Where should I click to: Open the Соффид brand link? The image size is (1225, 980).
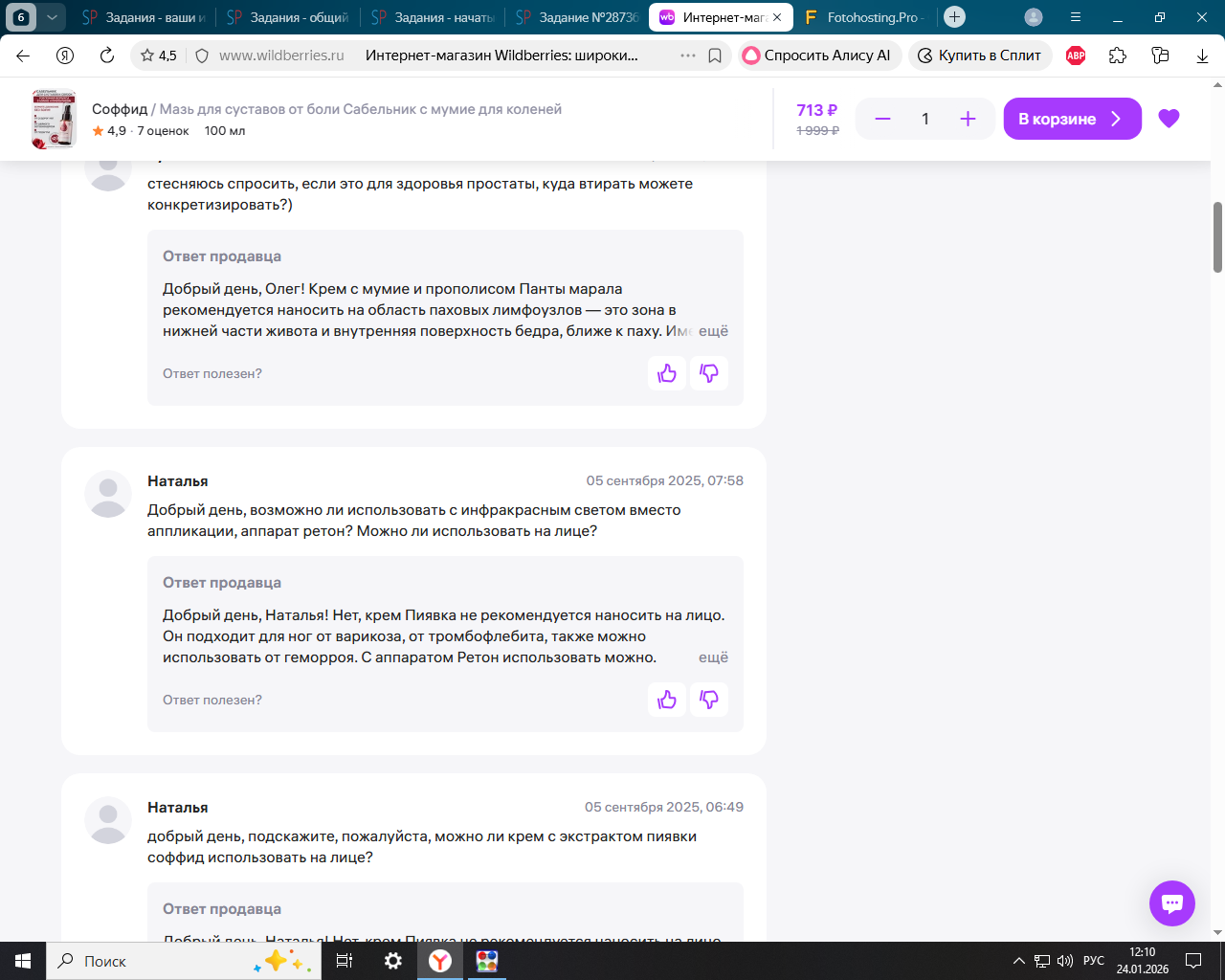[120, 109]
